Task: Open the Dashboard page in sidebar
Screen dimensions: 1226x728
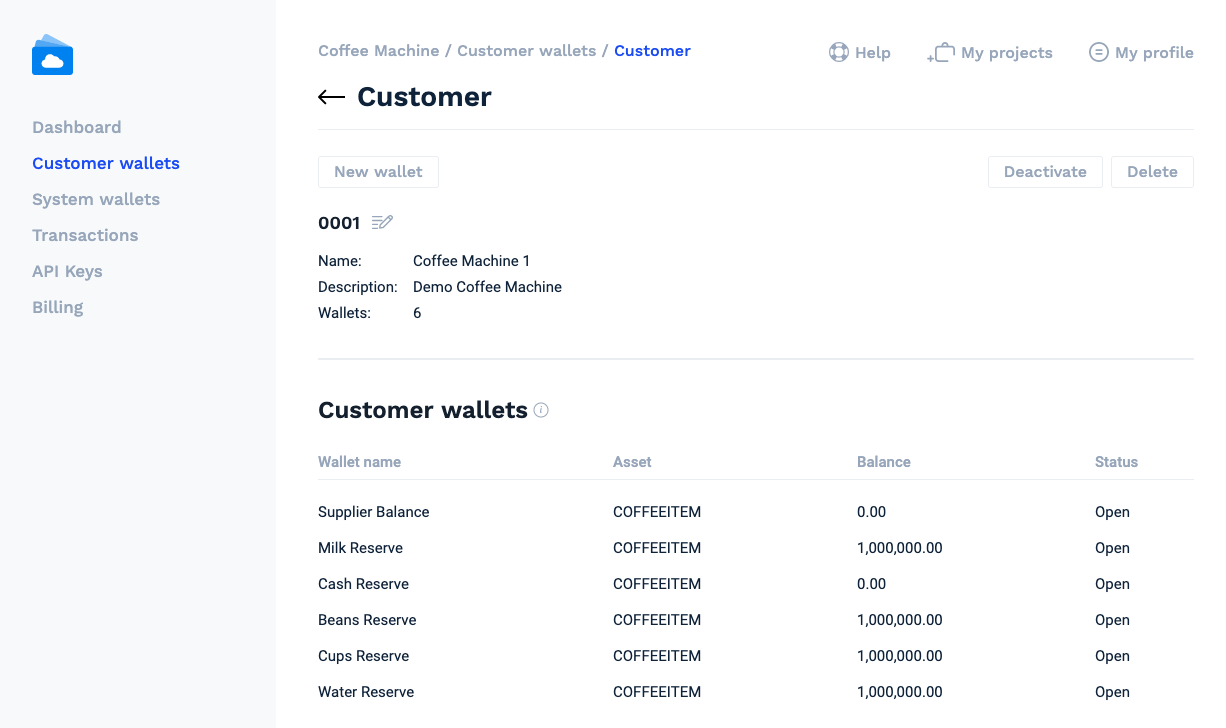Action: (x=77, y=127)
